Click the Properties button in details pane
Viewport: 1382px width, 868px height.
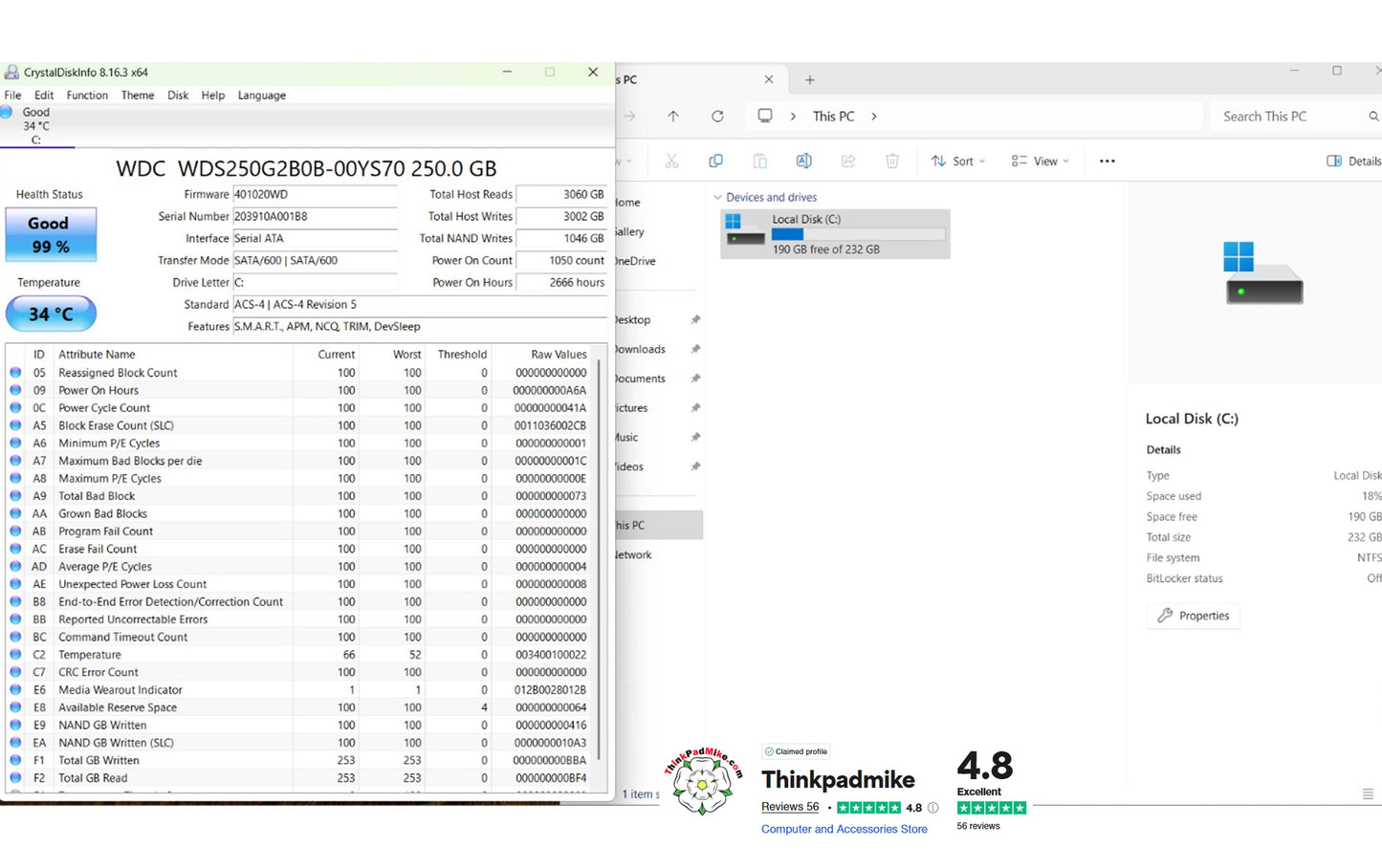[1194, 616]
